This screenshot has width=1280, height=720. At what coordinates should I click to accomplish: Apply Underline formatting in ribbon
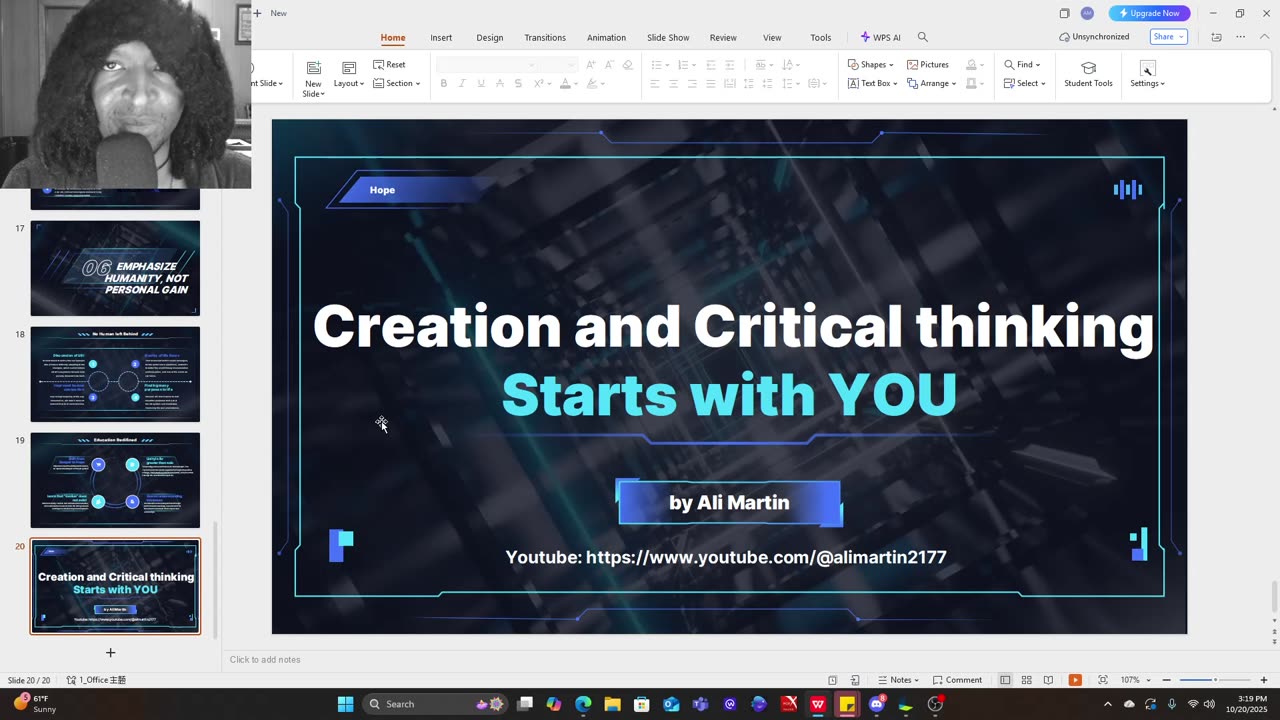(x=480, y=83)
